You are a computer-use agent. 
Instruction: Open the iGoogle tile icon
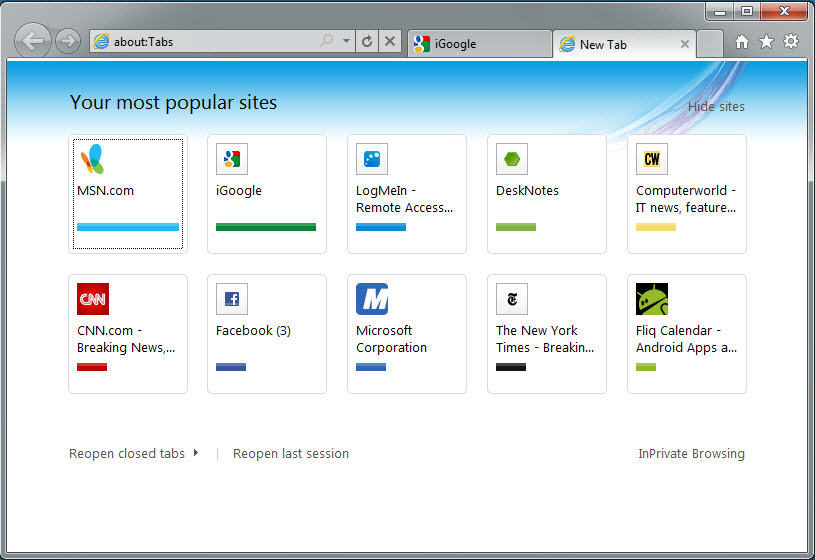[232, 159]
